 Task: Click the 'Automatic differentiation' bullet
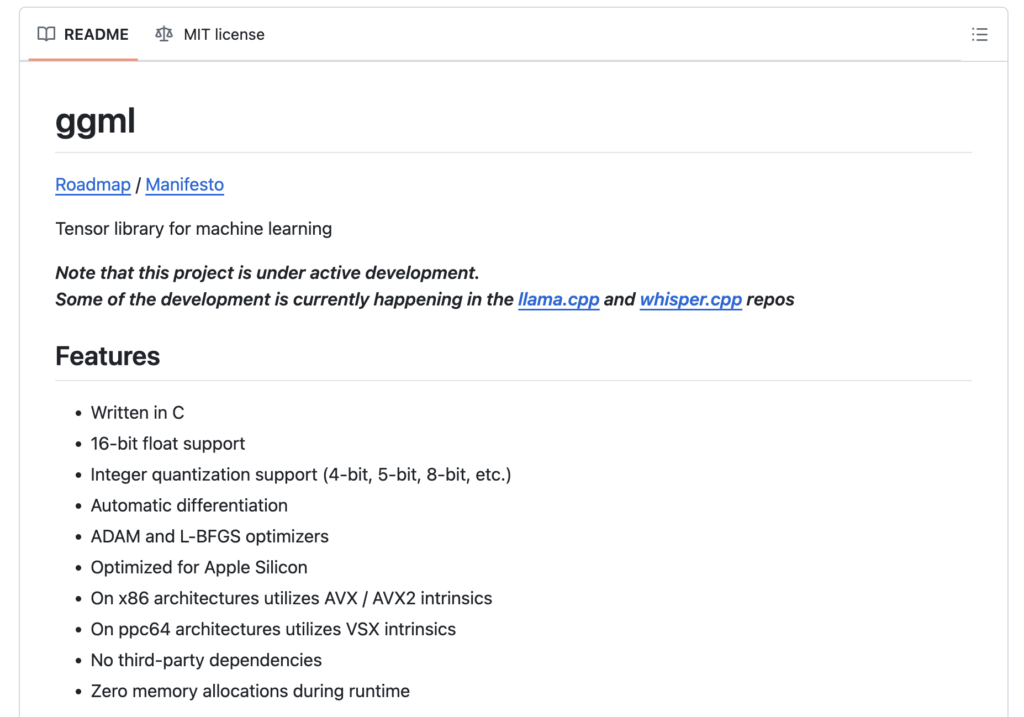pos(189,505)
